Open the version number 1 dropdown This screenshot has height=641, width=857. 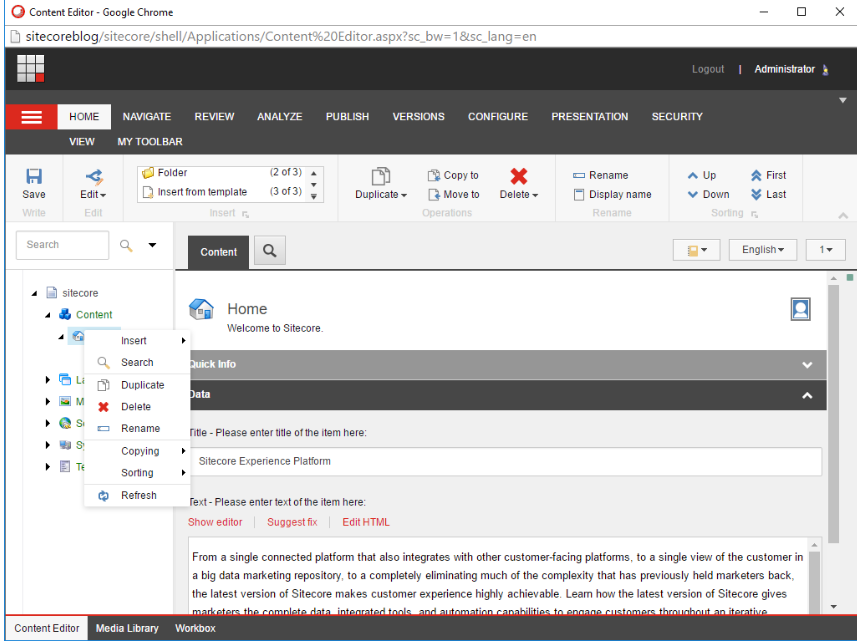pyautogui.click(x=825, y=250)
